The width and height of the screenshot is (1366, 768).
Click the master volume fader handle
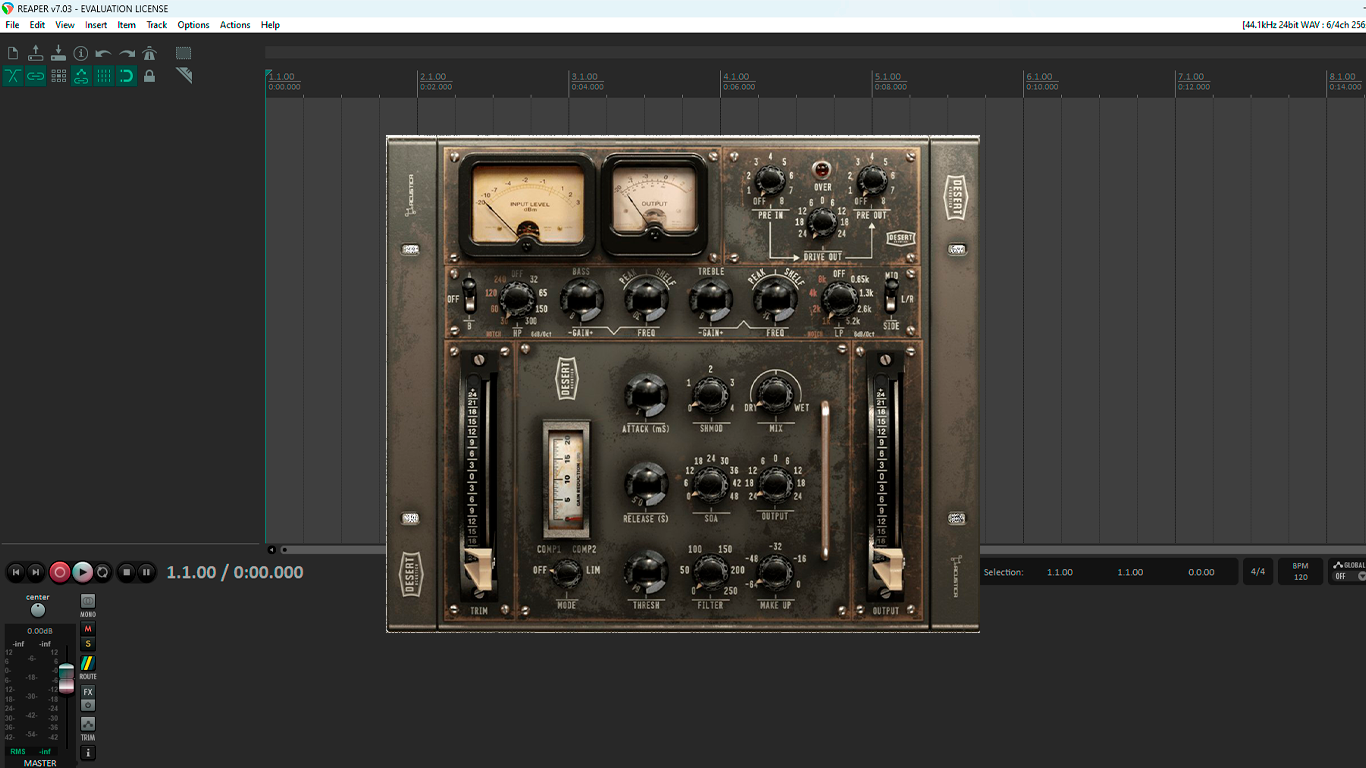tap(66, 678)
